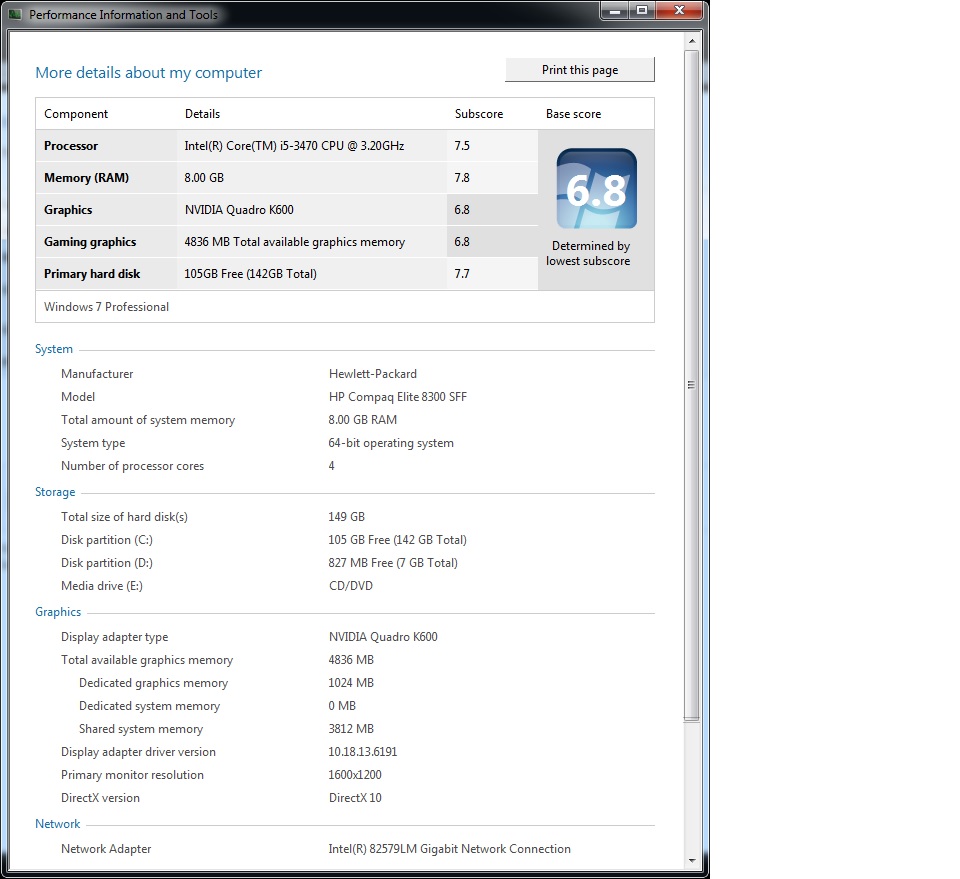The image size is (960, 879).
Task: Minimize the Performance Information and Tools window
Action: point(615,10)
